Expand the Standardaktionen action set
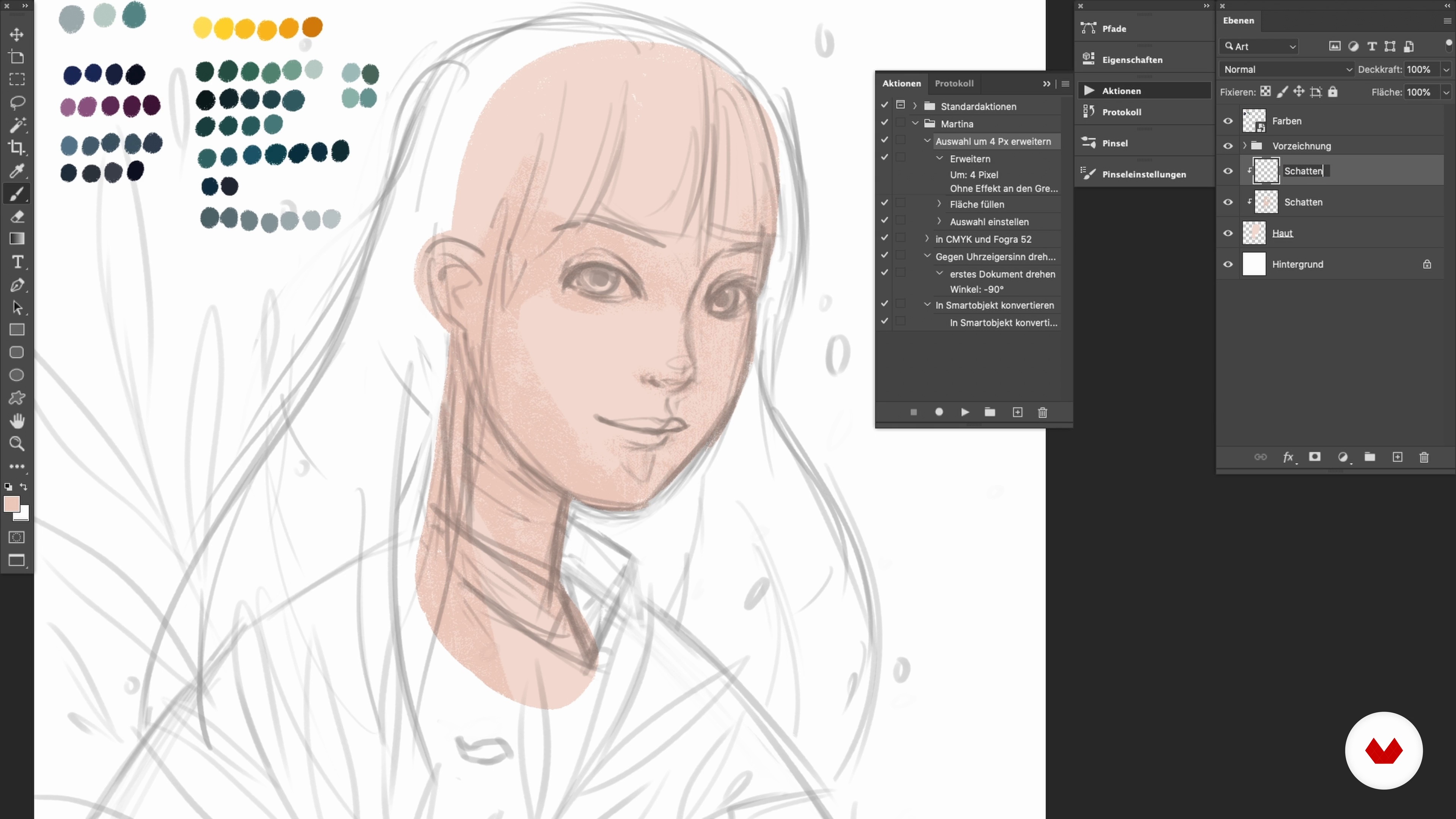This screenshot has width=1456, height=819. (x=915, y=106)
